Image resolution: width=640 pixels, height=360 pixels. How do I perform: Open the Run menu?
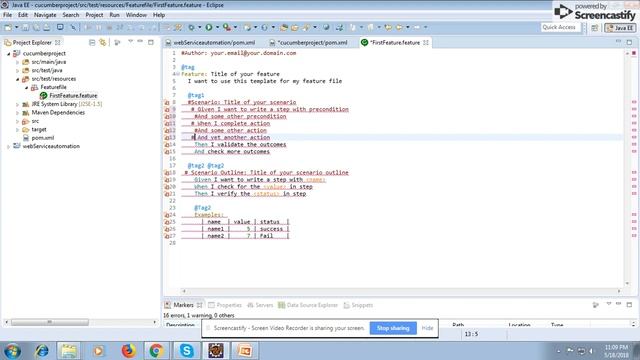point(115,15)
